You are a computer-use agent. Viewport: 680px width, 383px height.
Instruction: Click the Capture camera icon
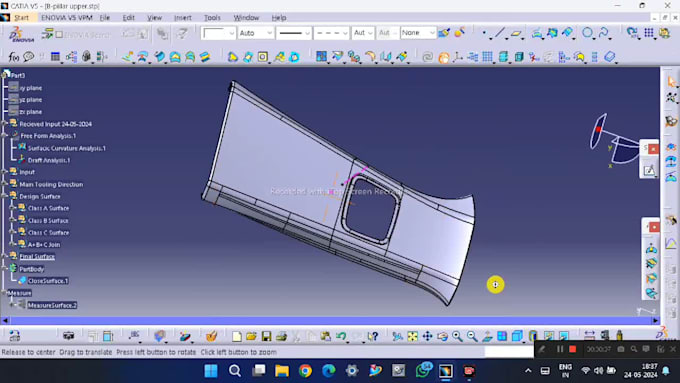(x=68, y=336)
